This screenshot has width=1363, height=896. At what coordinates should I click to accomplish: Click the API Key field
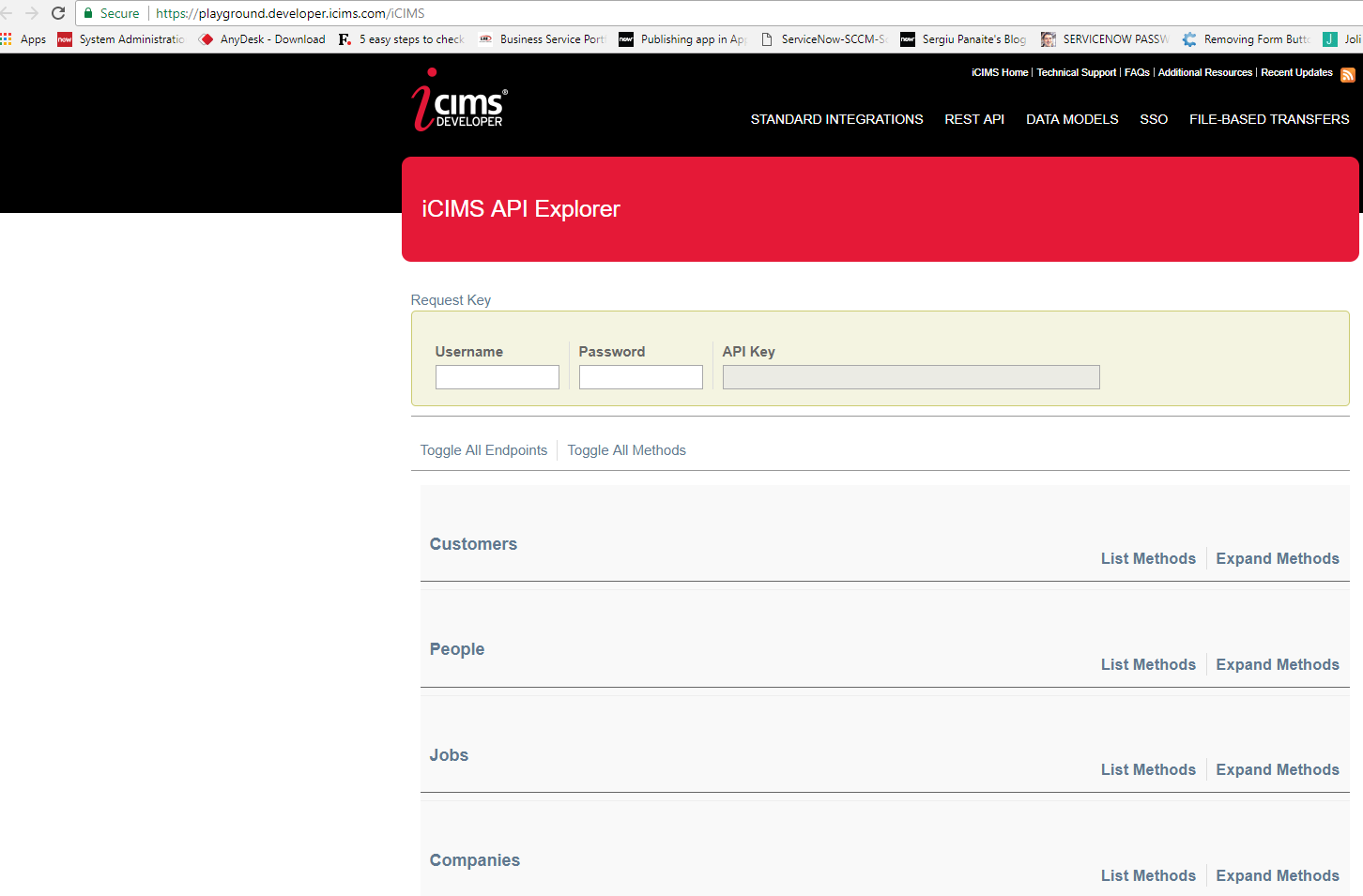pyautogui.click(x=911, y=377)
